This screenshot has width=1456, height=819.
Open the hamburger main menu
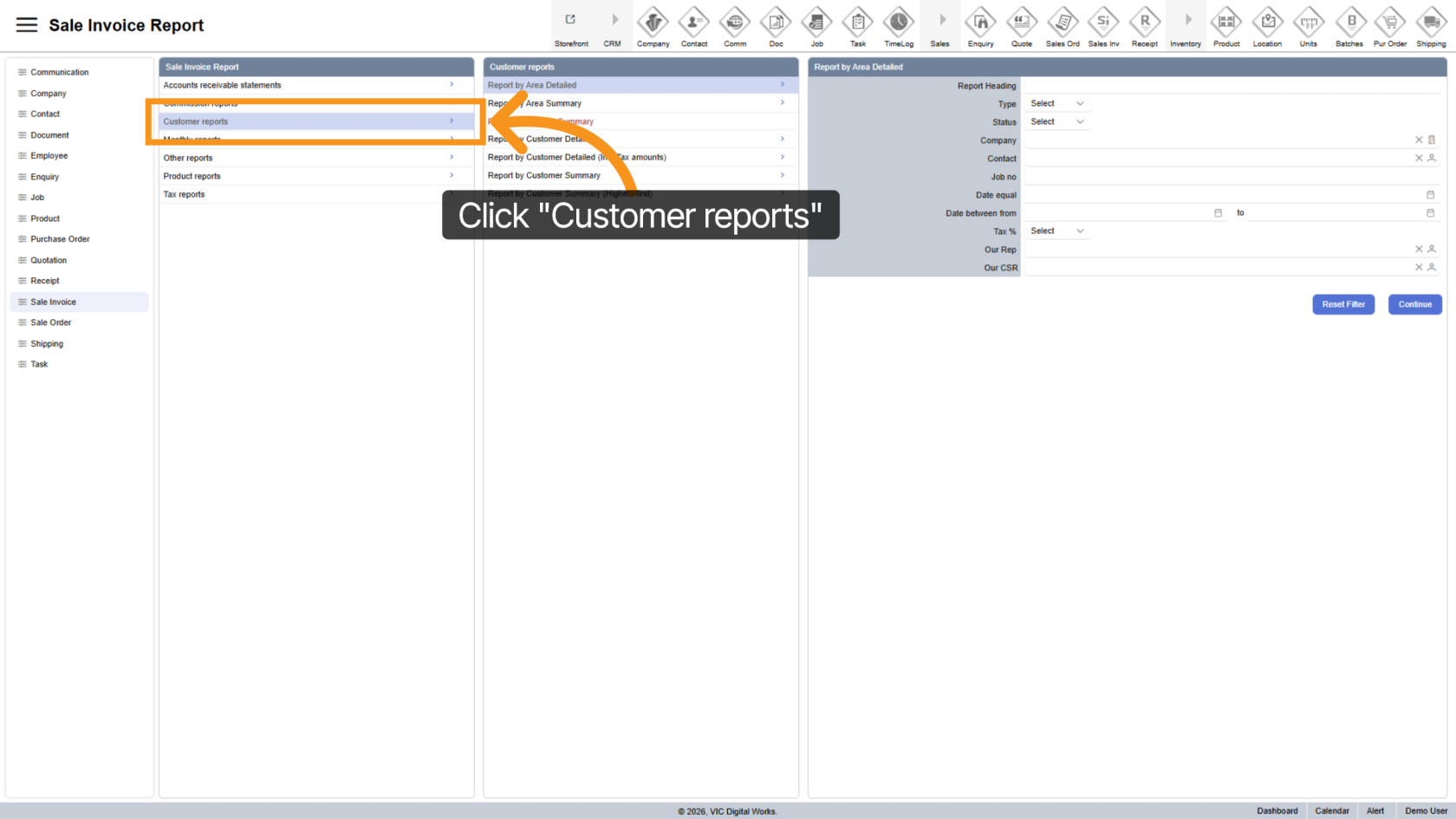[27, 25]
